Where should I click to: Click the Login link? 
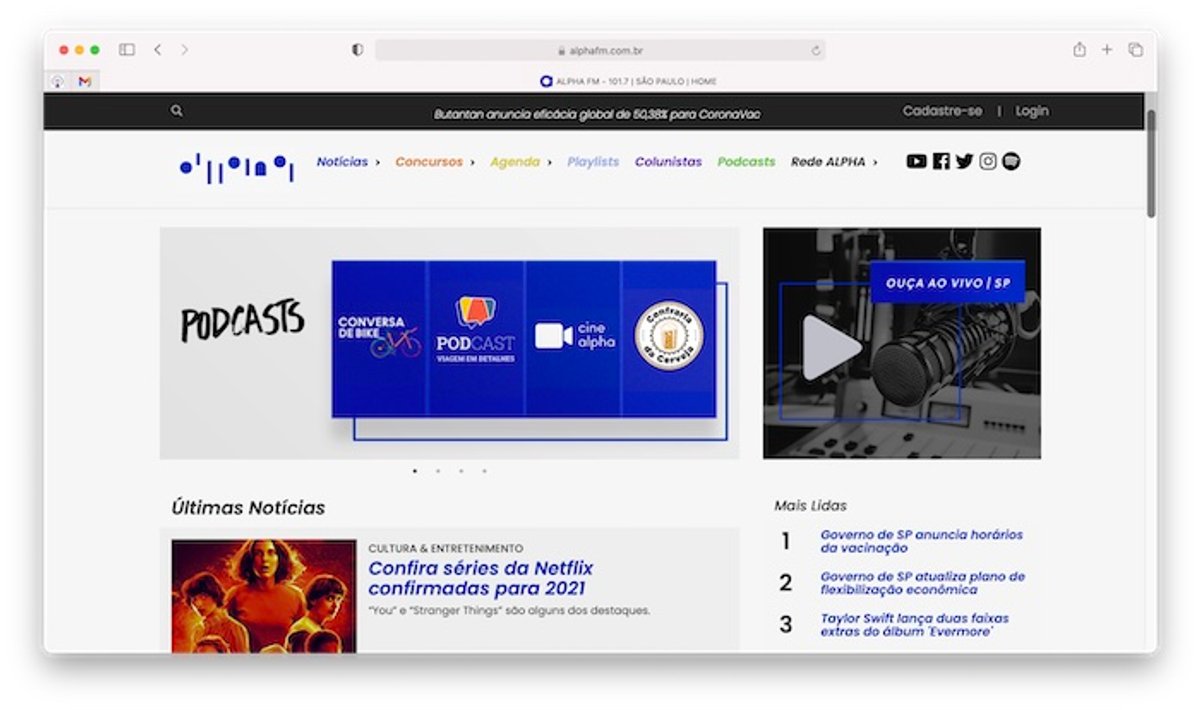click(x=1032, y=111)
